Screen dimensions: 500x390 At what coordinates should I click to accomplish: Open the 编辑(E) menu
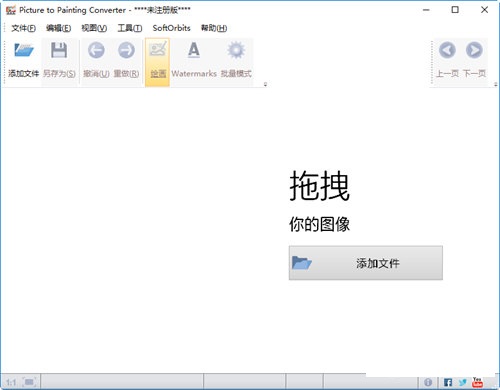59,28
